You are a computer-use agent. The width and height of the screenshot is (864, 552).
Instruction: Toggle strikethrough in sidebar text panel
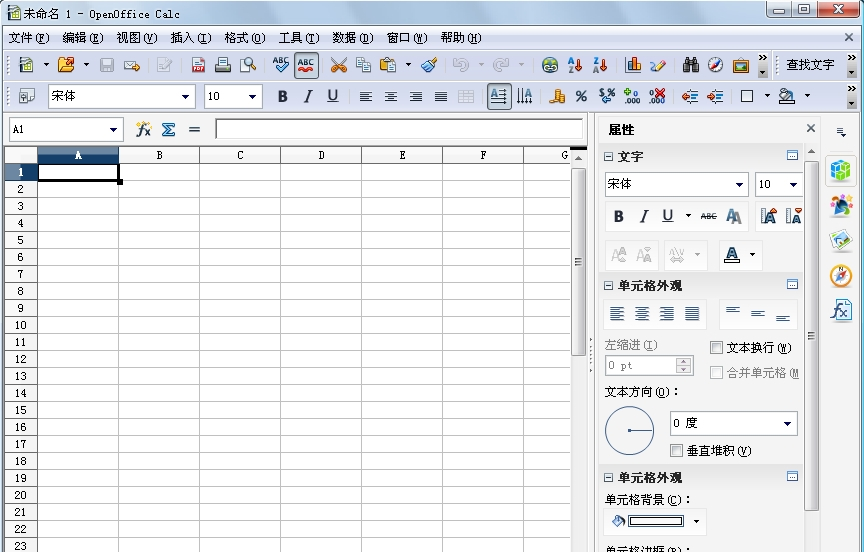click(x=709, y=217)
